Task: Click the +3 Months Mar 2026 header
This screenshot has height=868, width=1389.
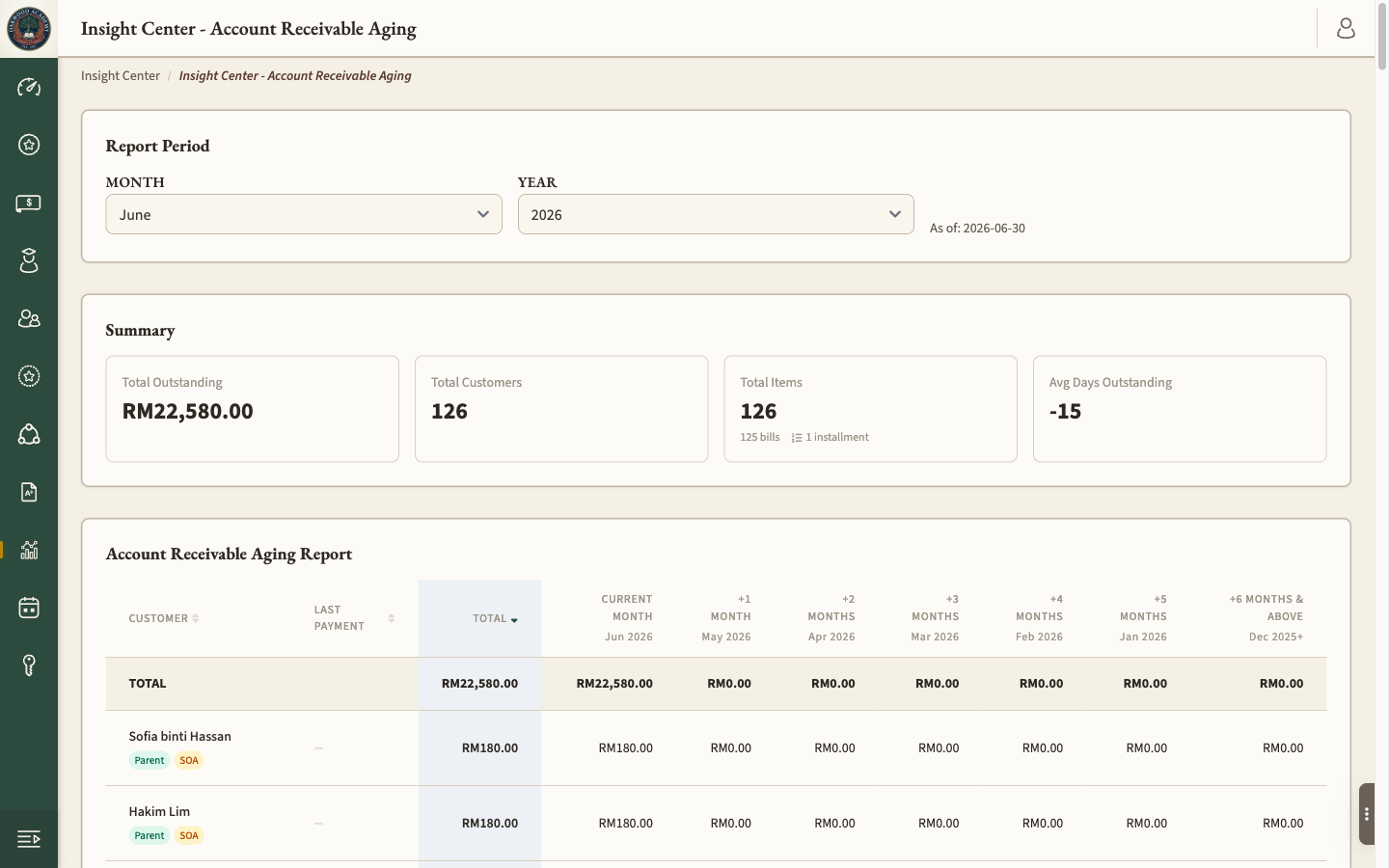Action: click(x=935, y=617)
